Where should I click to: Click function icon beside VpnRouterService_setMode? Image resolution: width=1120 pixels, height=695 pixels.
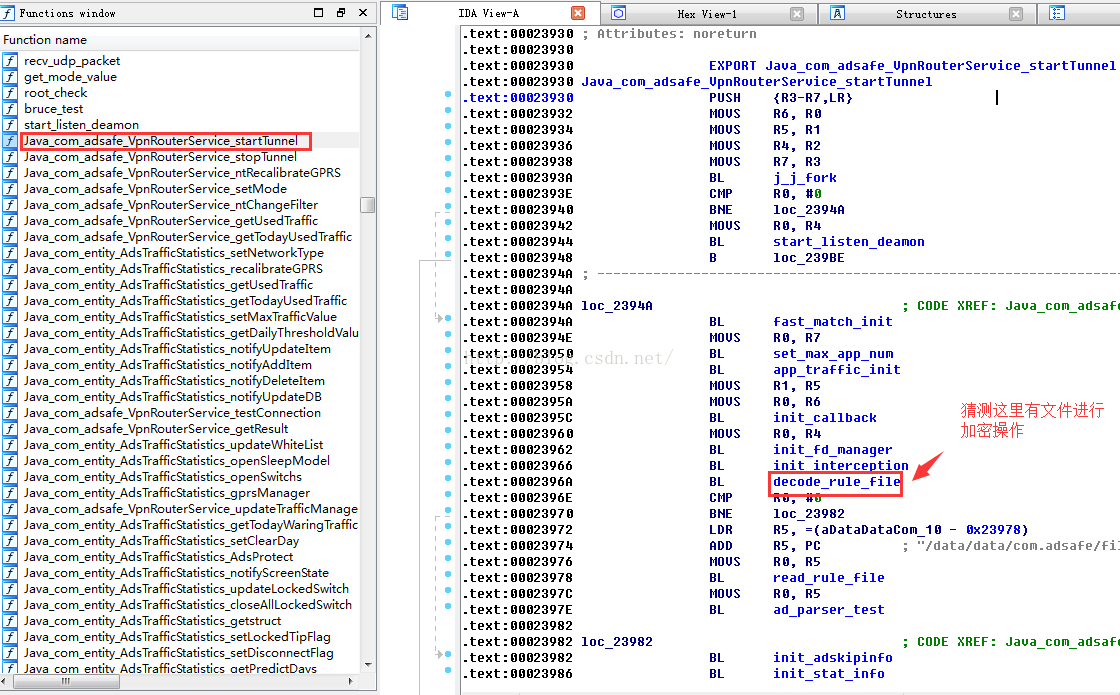point(10,189)
